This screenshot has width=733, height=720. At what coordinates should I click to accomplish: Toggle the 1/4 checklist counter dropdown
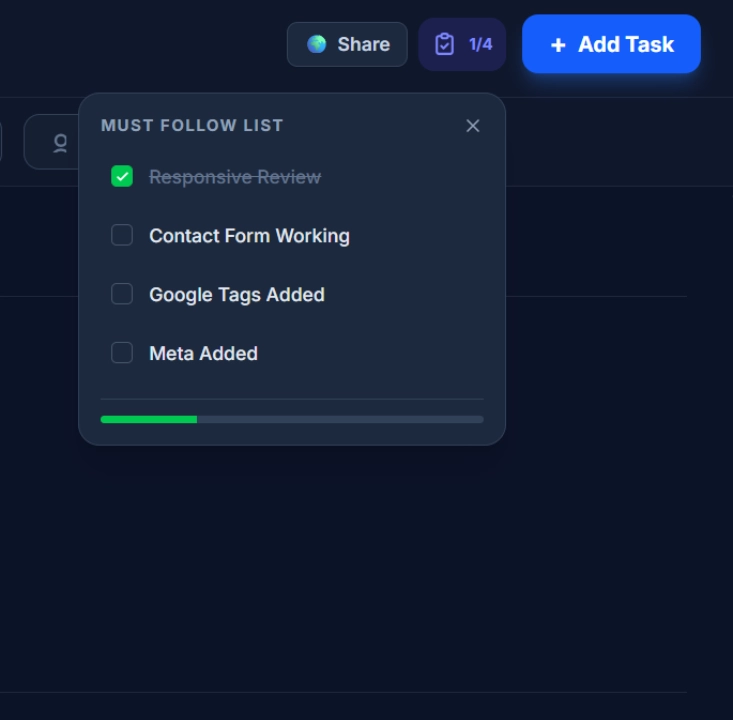coord(480,44)
